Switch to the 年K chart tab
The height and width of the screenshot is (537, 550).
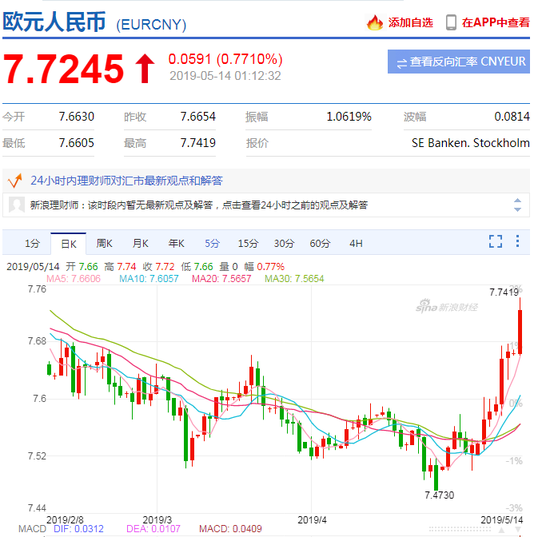(x=176, y=243)
